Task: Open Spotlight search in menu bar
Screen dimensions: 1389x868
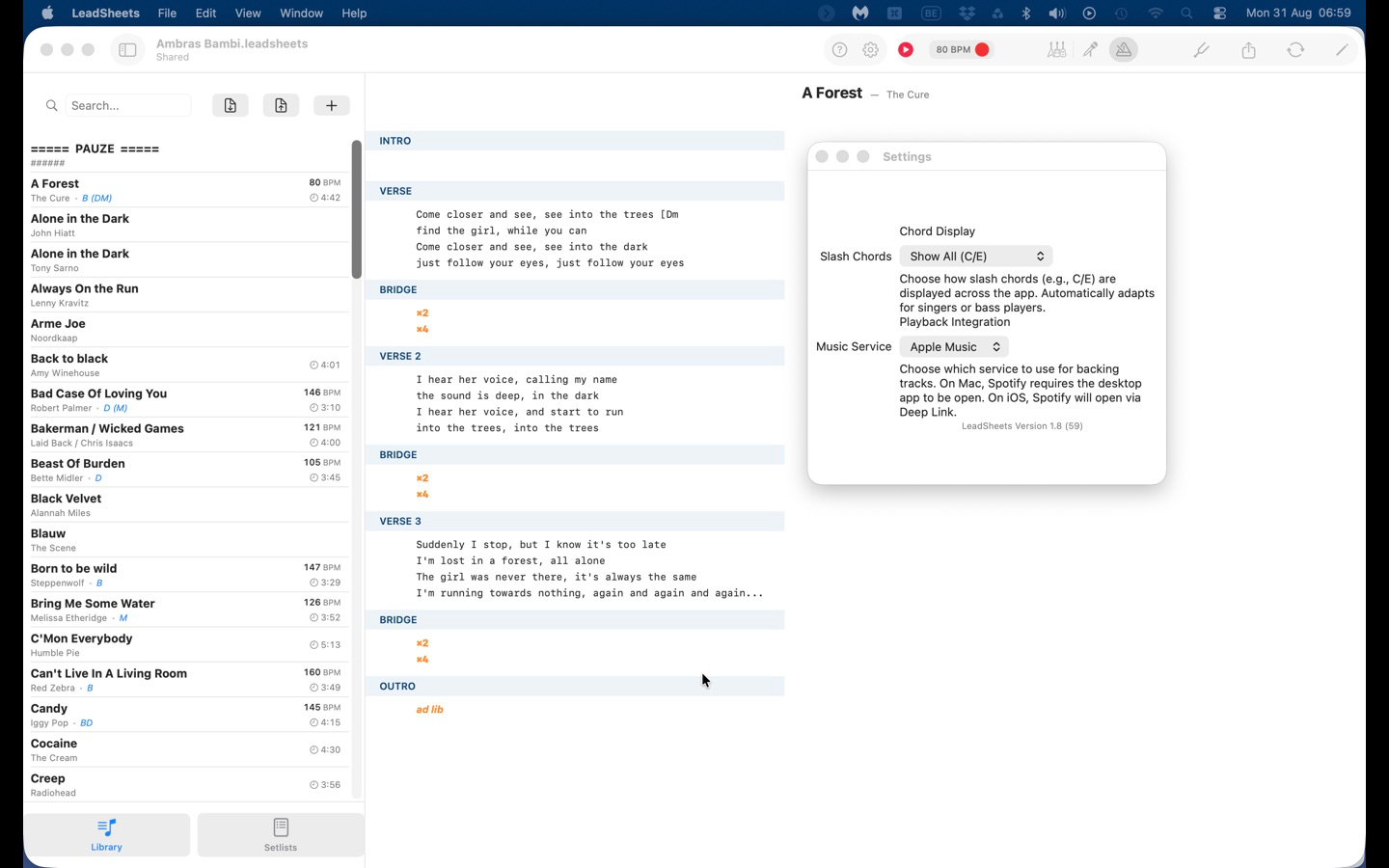Action: 1187,14
